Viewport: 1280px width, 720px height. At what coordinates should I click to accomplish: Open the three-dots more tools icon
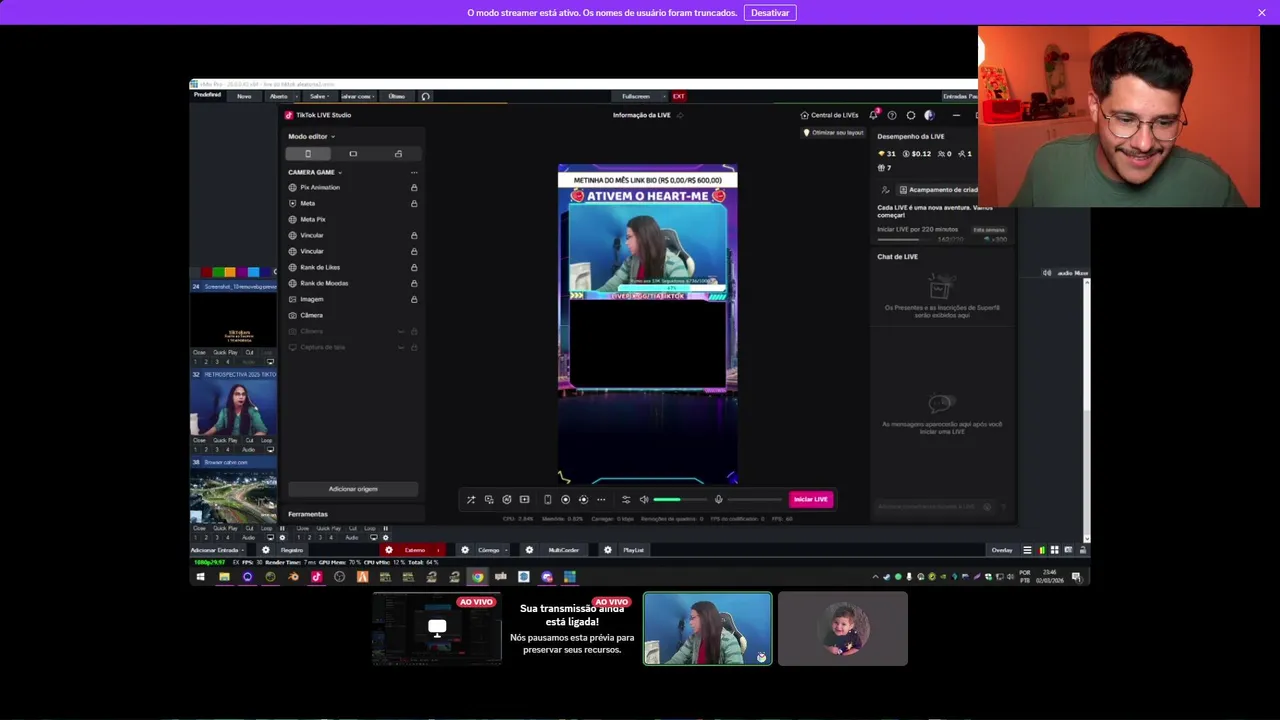[601, 499]
